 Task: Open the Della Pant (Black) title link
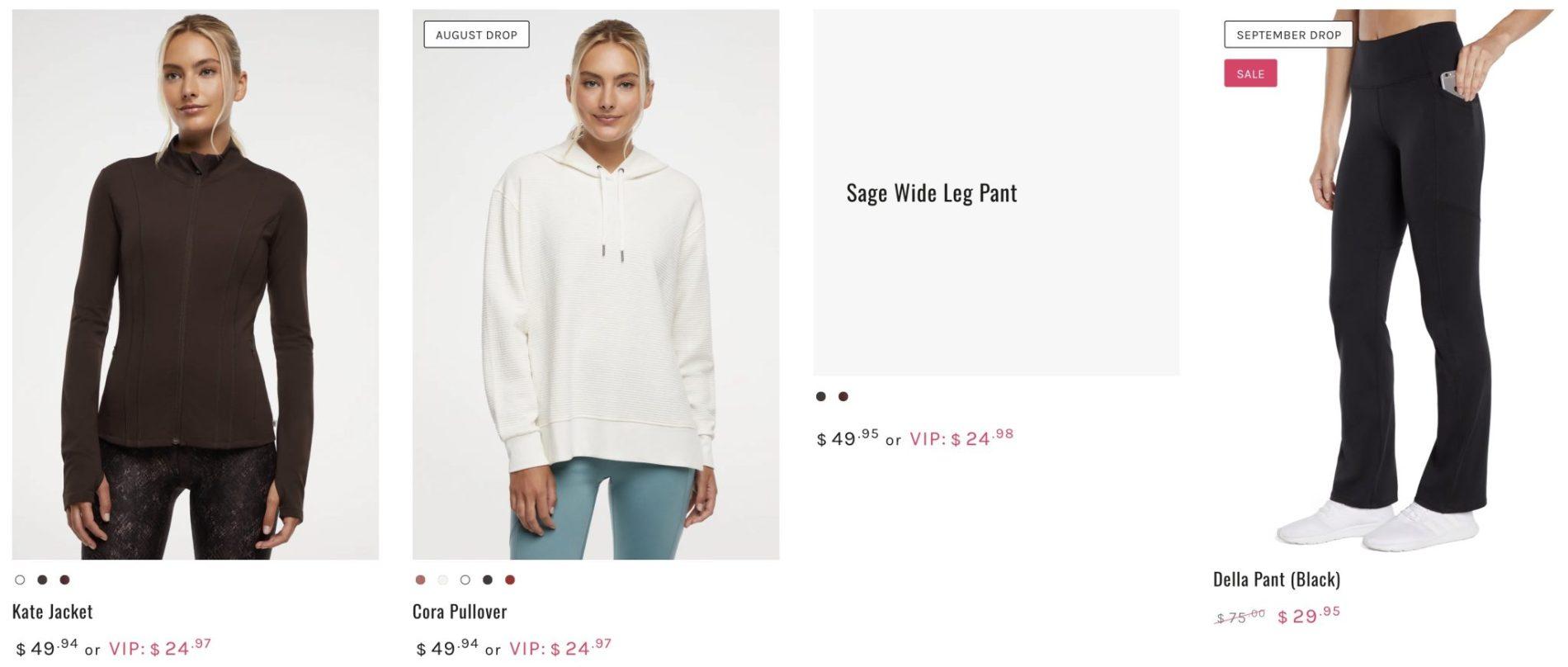coord(1277,579)
